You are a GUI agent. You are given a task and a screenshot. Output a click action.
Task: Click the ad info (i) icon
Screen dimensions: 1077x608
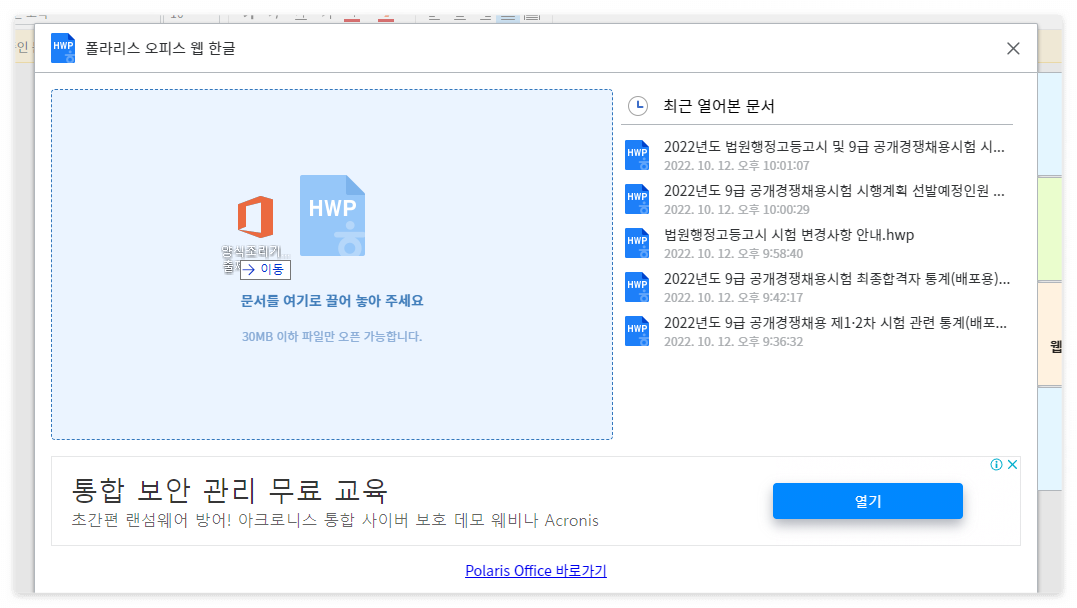pos(996,464)
